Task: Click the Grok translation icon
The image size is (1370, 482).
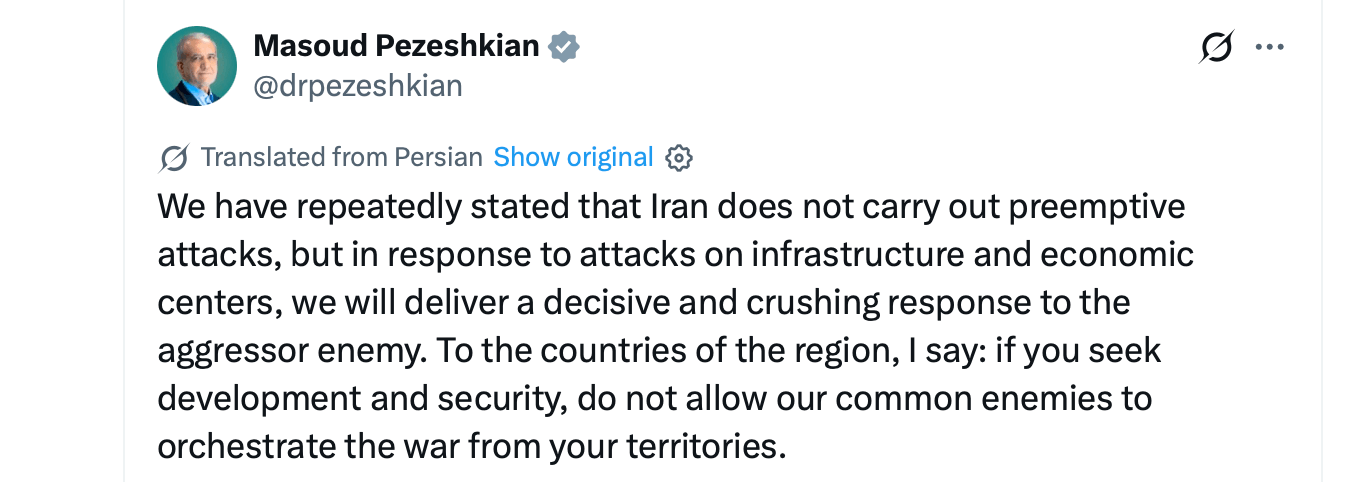Action: (x=174, y=158)
